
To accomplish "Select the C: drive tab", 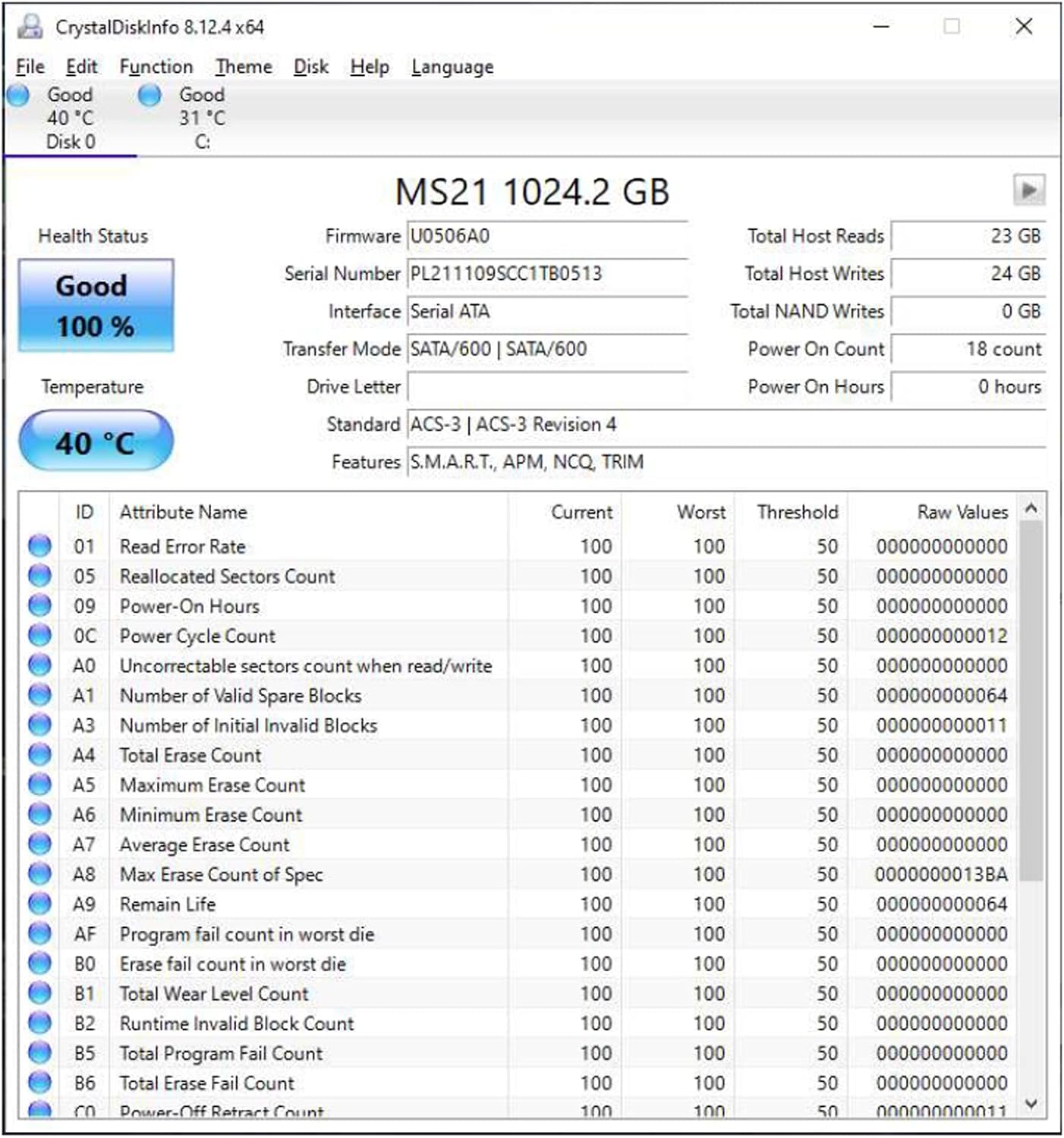I will click(202, 118).
